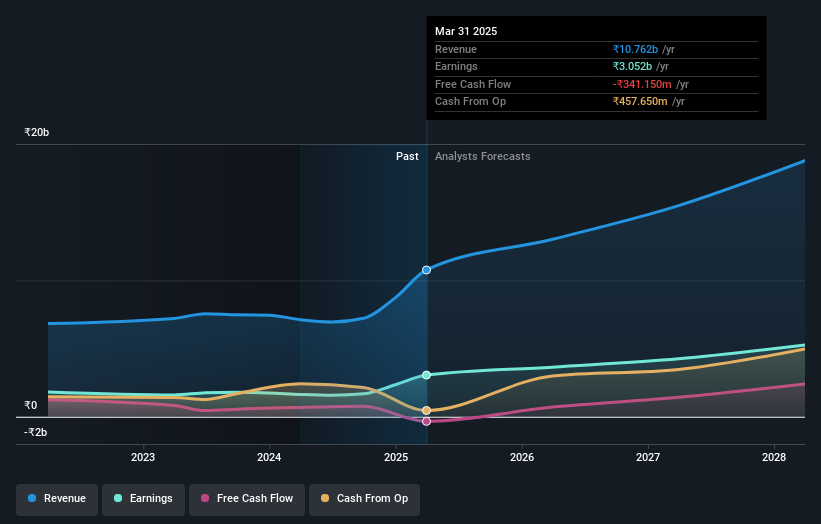Click the Mar 31 2025 tooltip date

[466, 31]
